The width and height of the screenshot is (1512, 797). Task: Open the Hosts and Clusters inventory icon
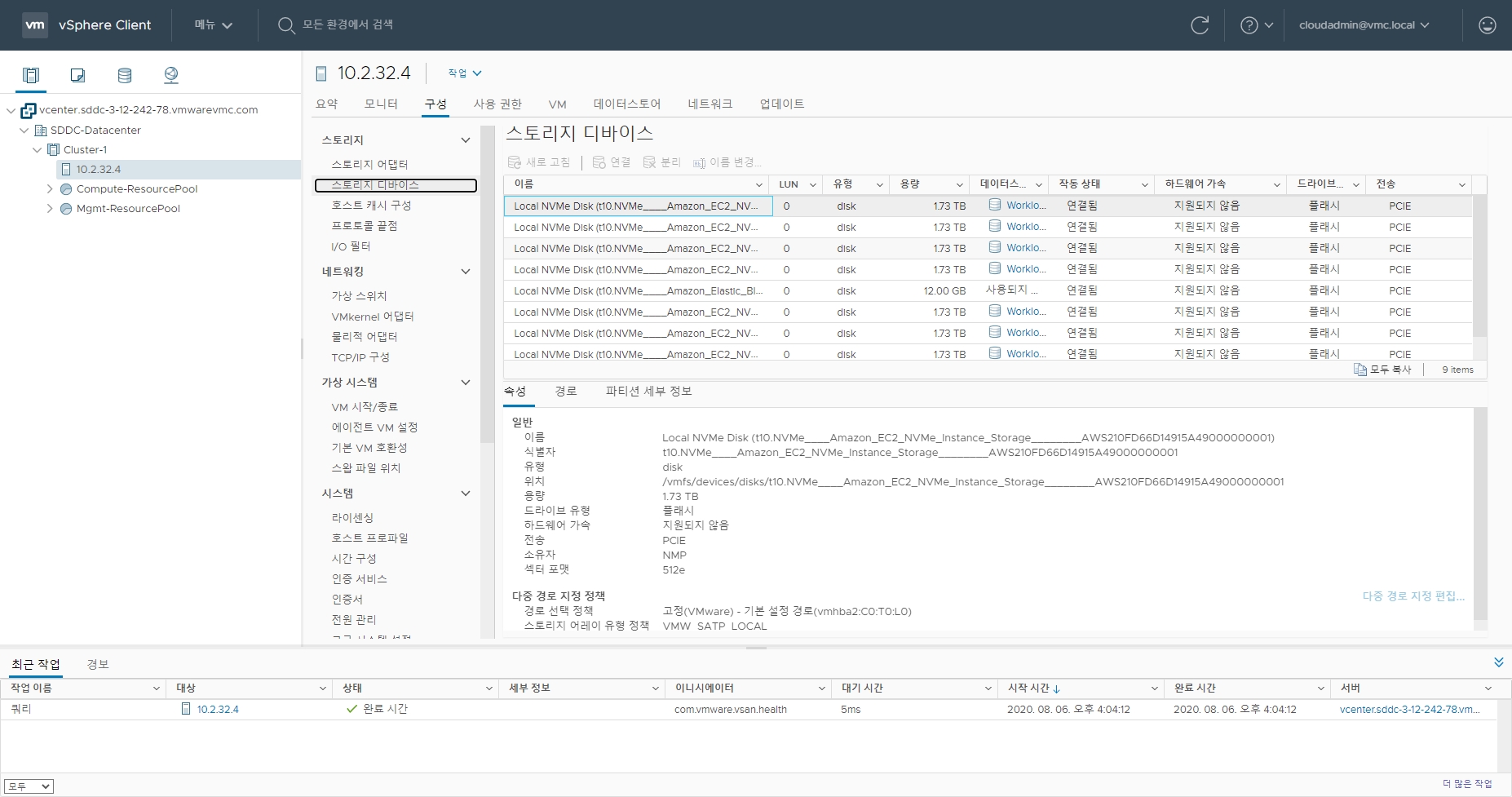pos(31,75)
